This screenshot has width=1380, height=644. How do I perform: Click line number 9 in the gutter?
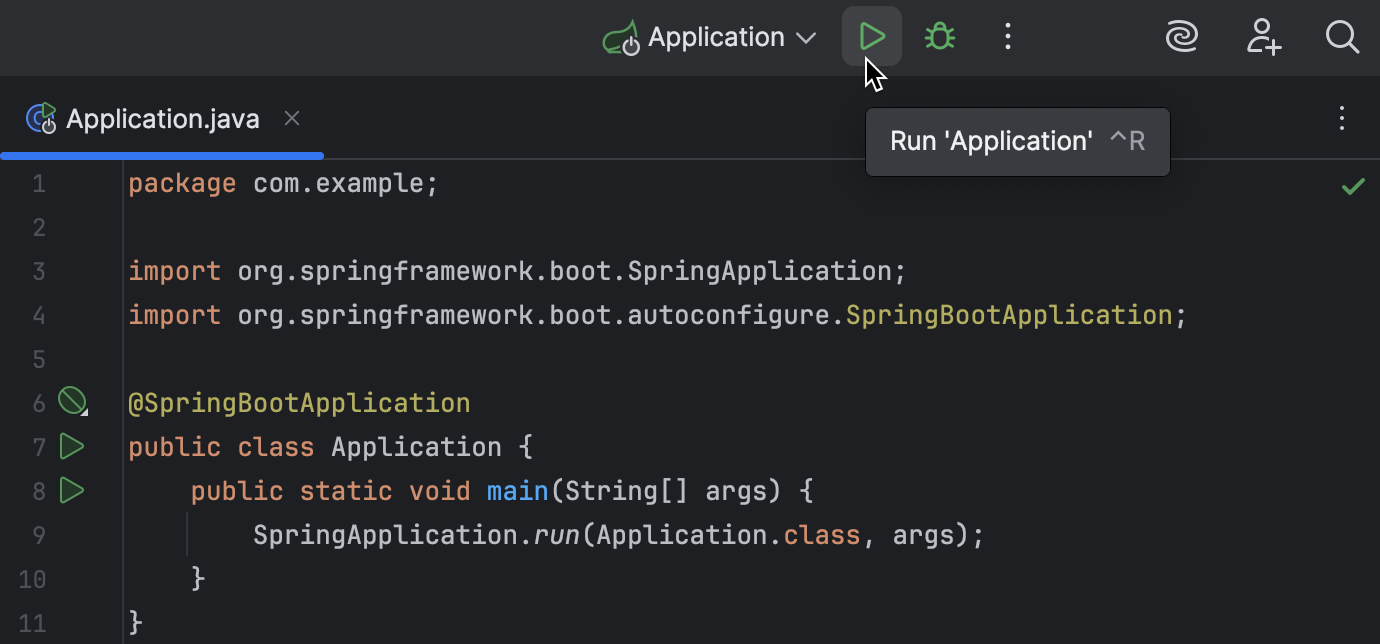pos(39,534)
